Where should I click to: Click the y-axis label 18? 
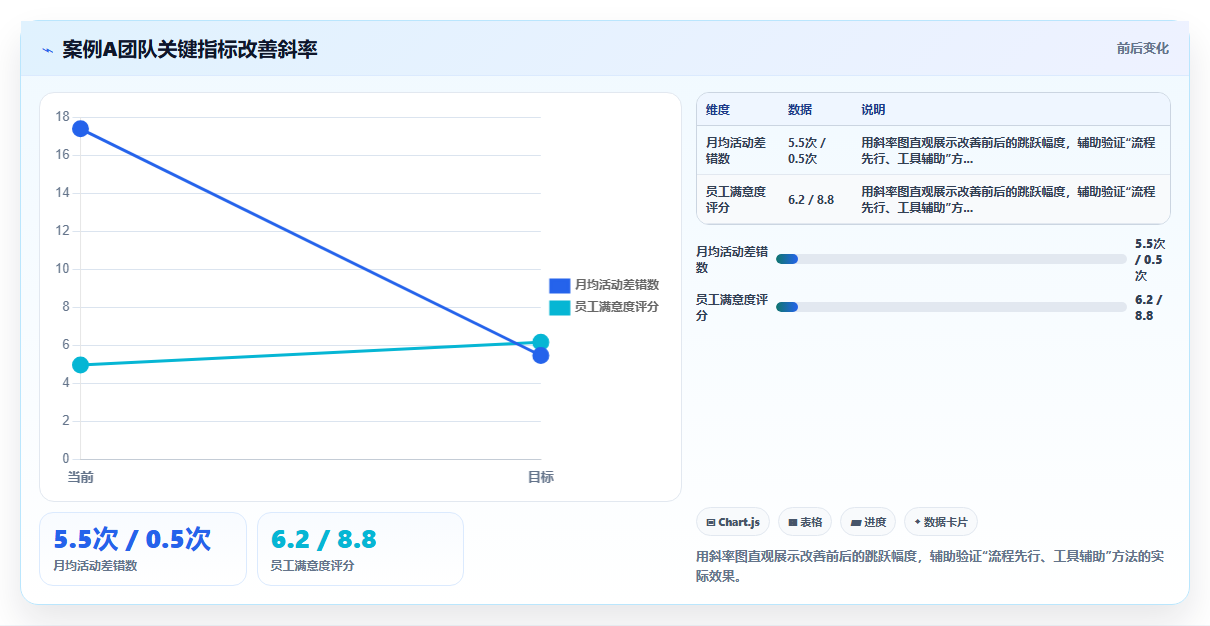pos(62,117)
